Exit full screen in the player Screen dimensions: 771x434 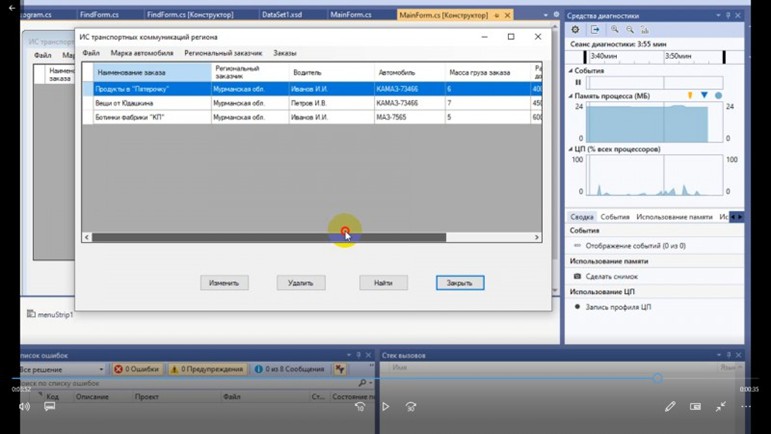[721, 406]
